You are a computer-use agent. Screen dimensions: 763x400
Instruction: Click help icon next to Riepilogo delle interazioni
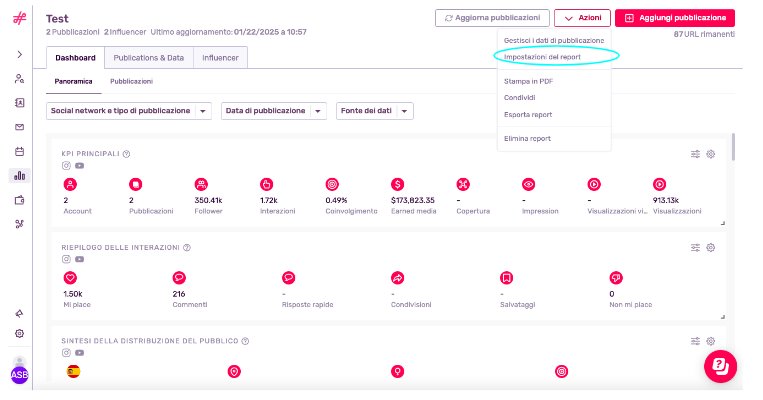(x=187, y=247)
